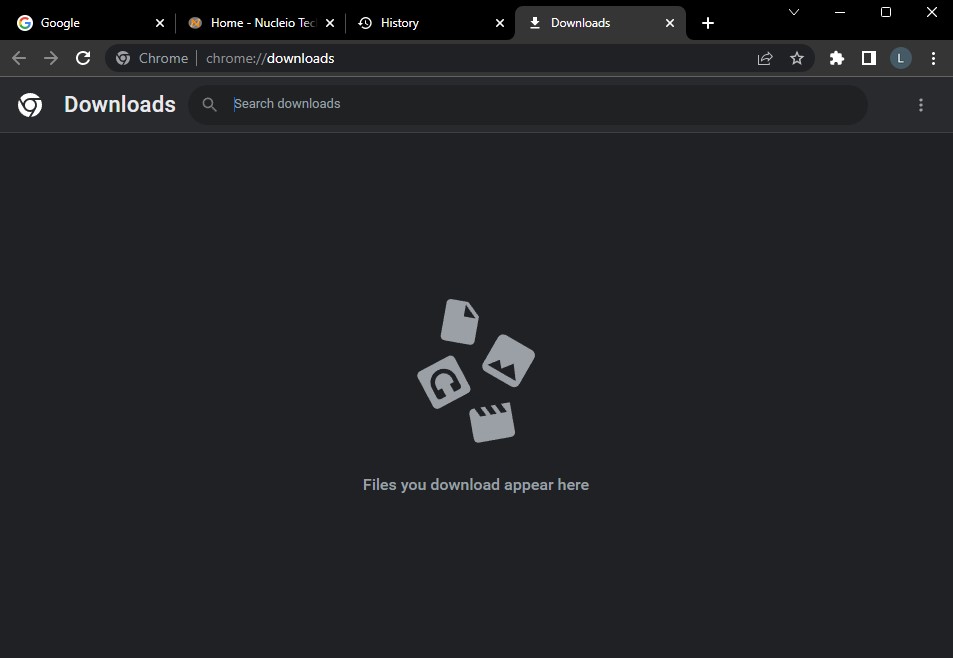Viewport: 953px width, 658px height.
Task: Switch to Home - Nucleio tab
Action: pos(263,23)
